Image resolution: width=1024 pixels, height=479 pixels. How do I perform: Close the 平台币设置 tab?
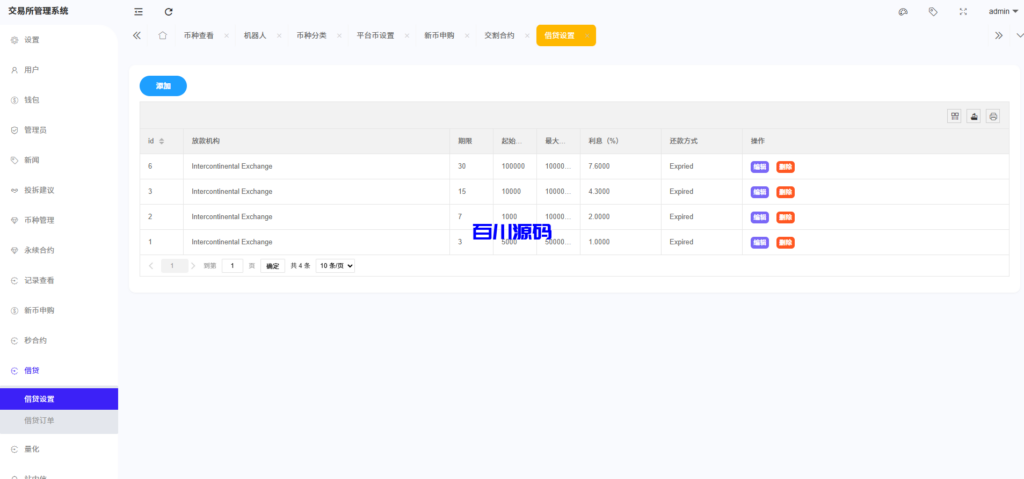407,36
